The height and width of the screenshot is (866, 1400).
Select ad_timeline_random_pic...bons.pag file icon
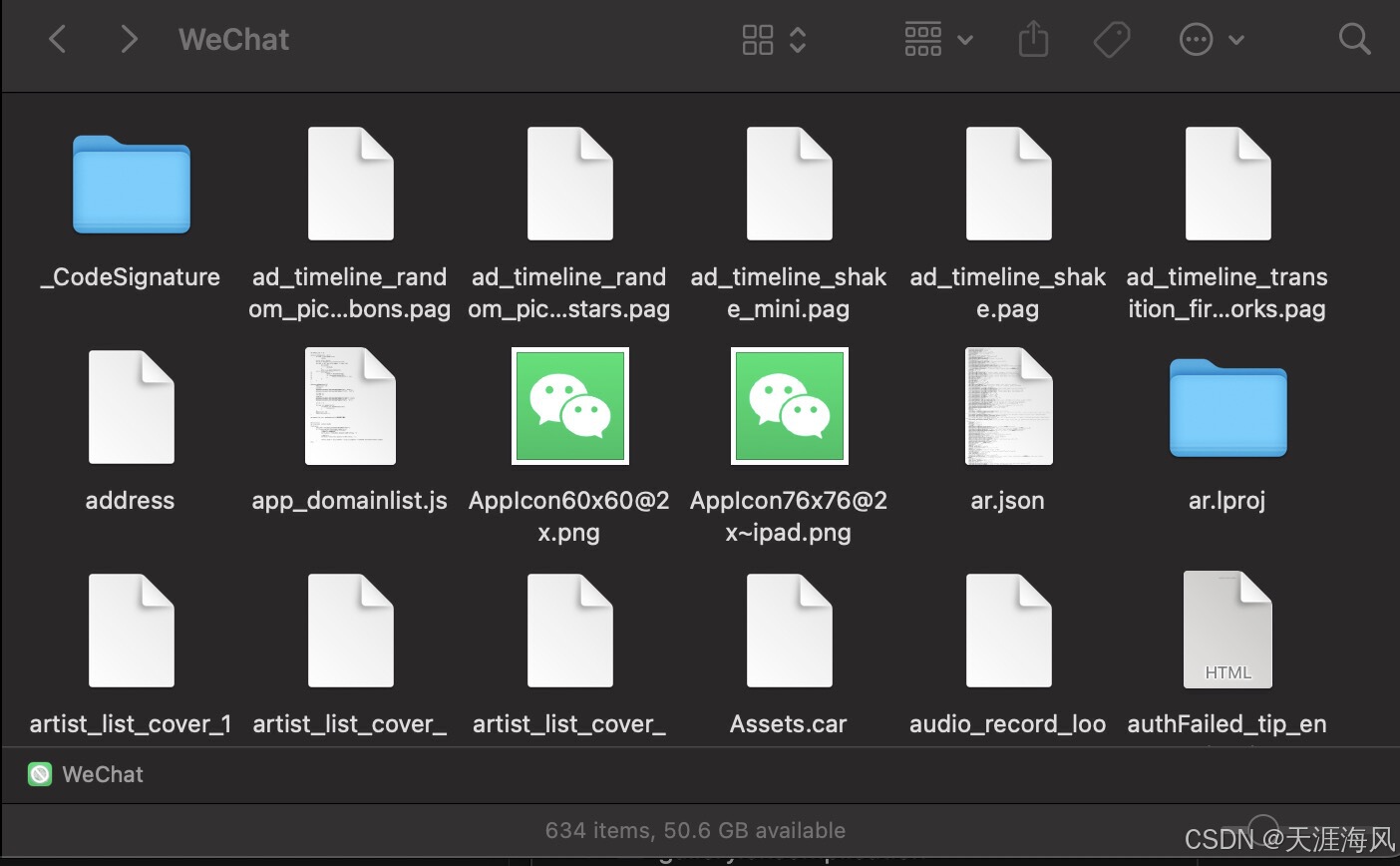click(x=350, y=184)
